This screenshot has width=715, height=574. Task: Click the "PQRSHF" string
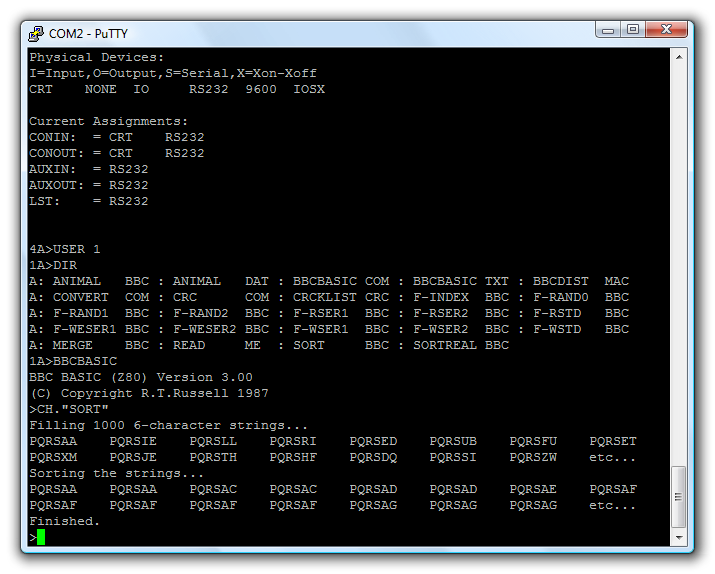pyautogui.click(x=293, y=457)
